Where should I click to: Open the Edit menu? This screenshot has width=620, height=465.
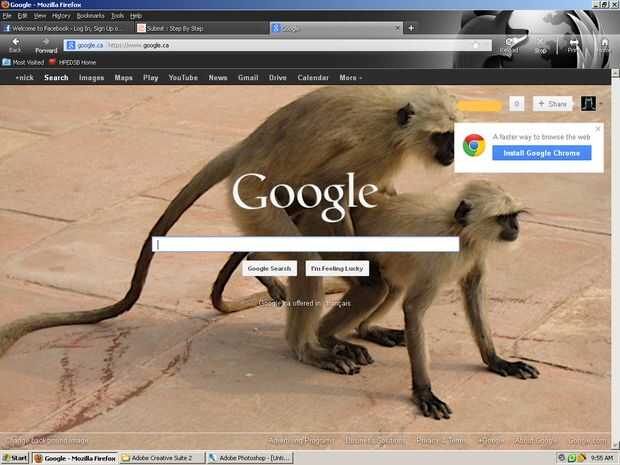point(22,16)
